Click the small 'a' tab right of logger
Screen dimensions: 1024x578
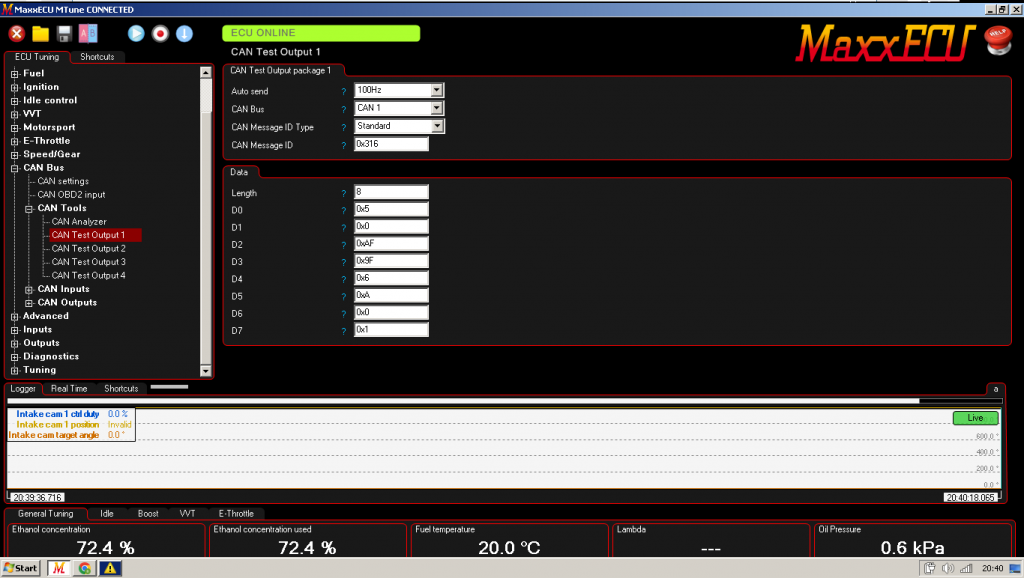[995, 389]
